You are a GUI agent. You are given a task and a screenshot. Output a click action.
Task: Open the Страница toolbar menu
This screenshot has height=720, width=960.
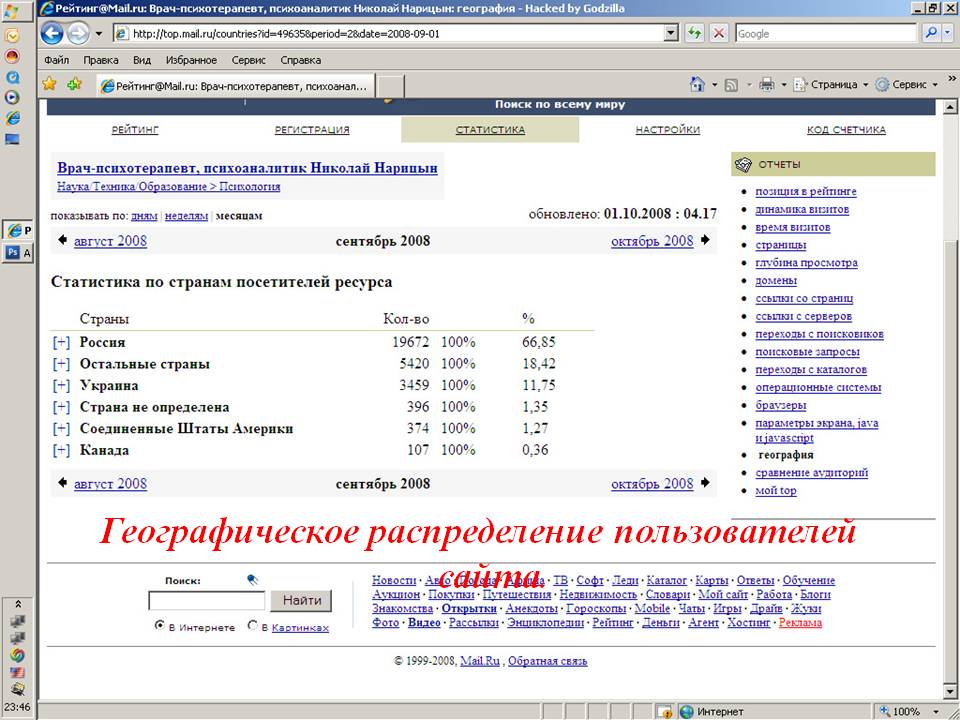pos(831,84)
